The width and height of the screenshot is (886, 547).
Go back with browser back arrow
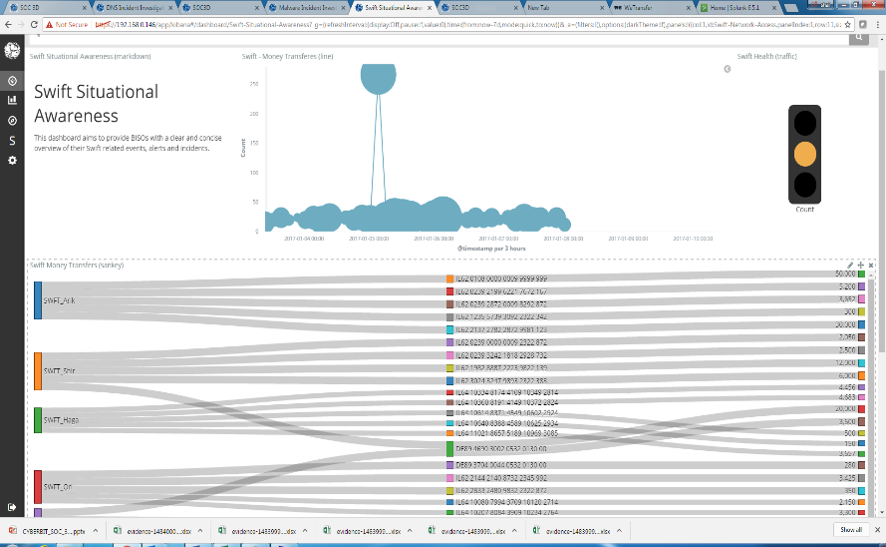click(8, 25)
